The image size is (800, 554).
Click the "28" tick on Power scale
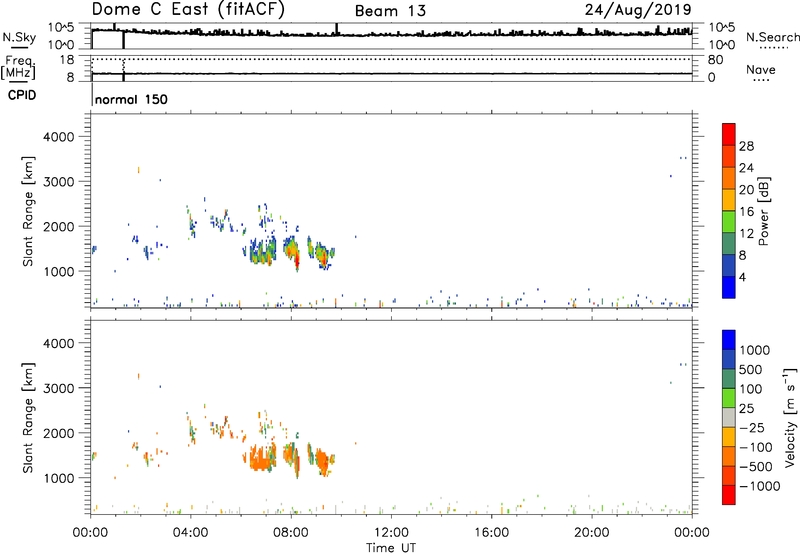coord(746,146)
